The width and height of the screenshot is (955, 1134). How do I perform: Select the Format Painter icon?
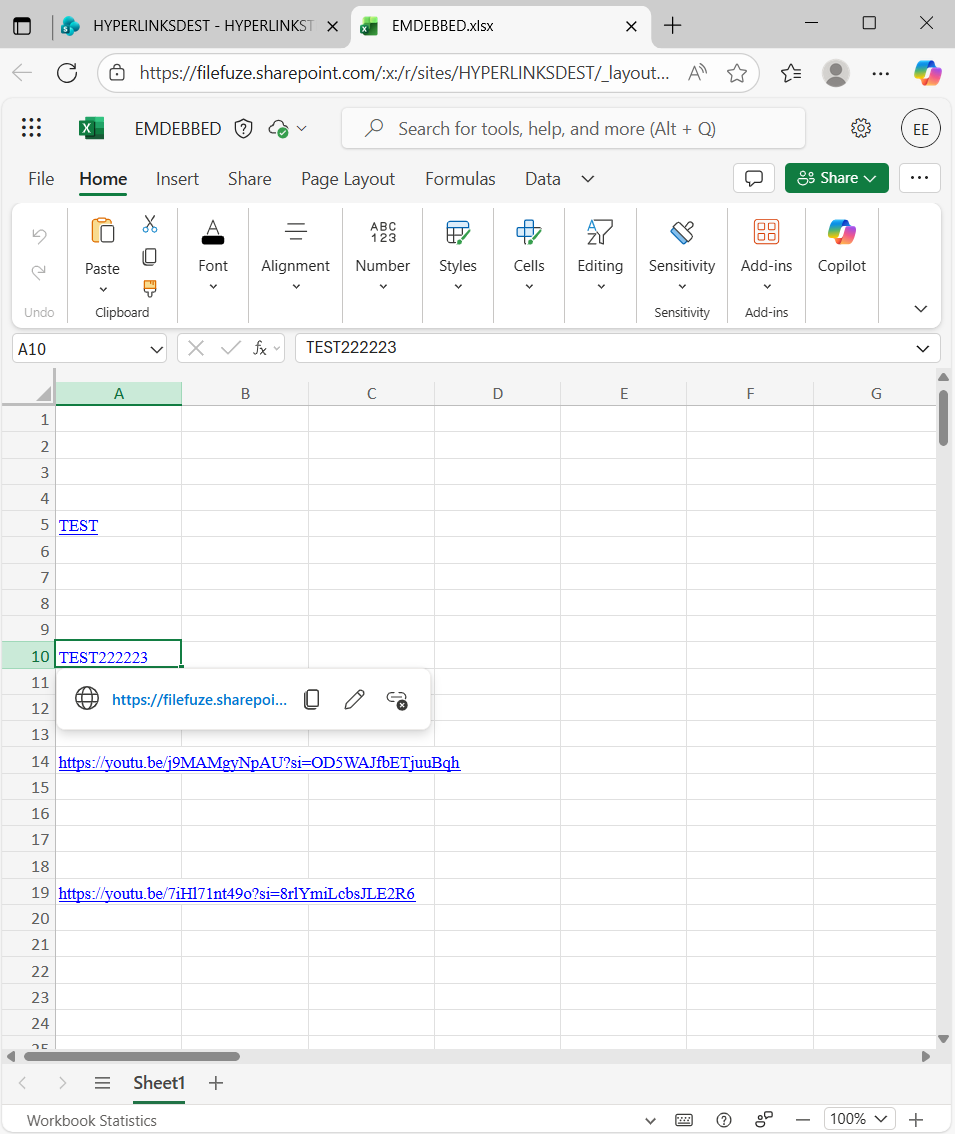[151, 289]
